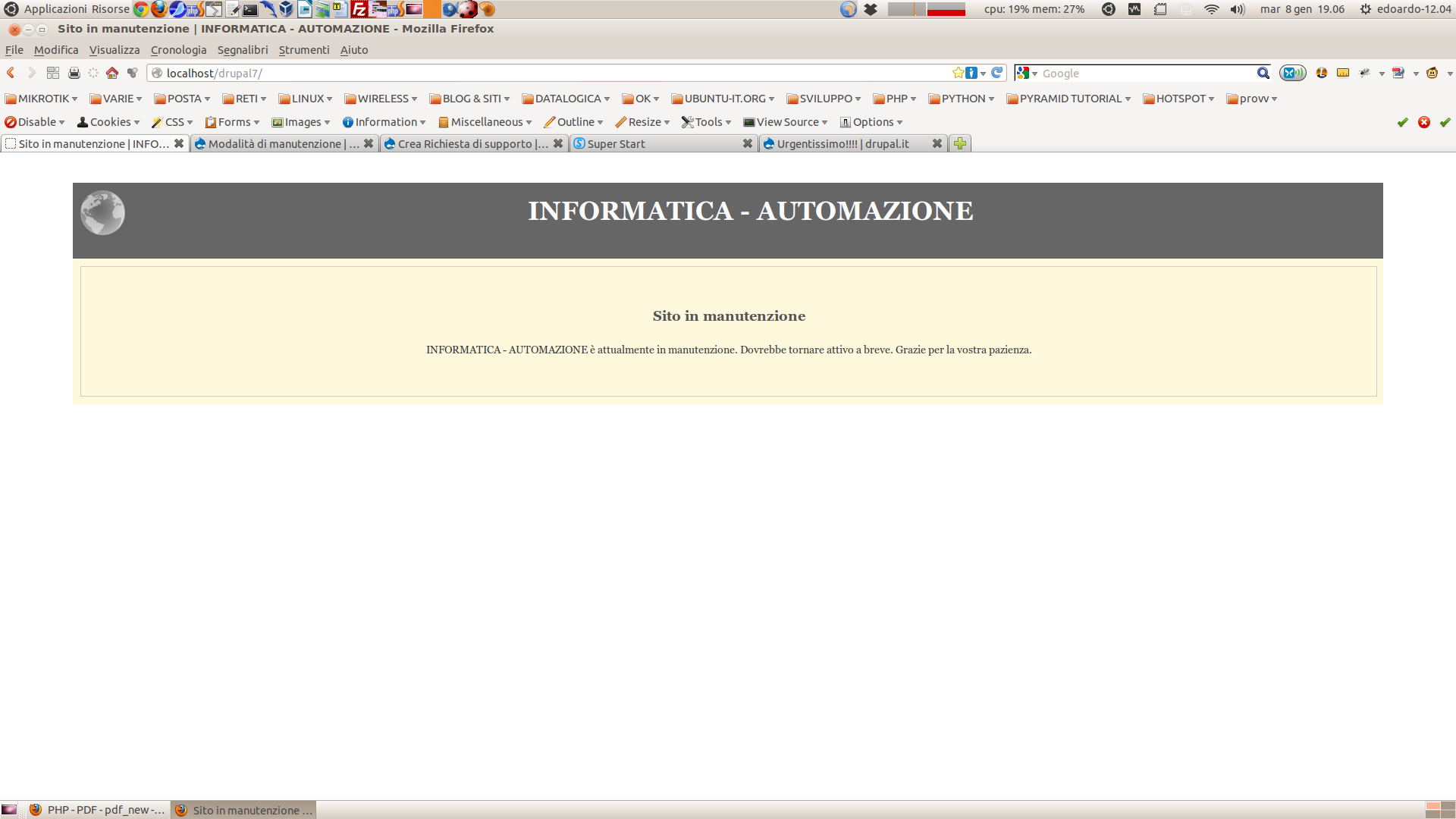
Task: Open the Wi-Fi network indicator
Action: pyautogui.click(x=1212, y=9)
